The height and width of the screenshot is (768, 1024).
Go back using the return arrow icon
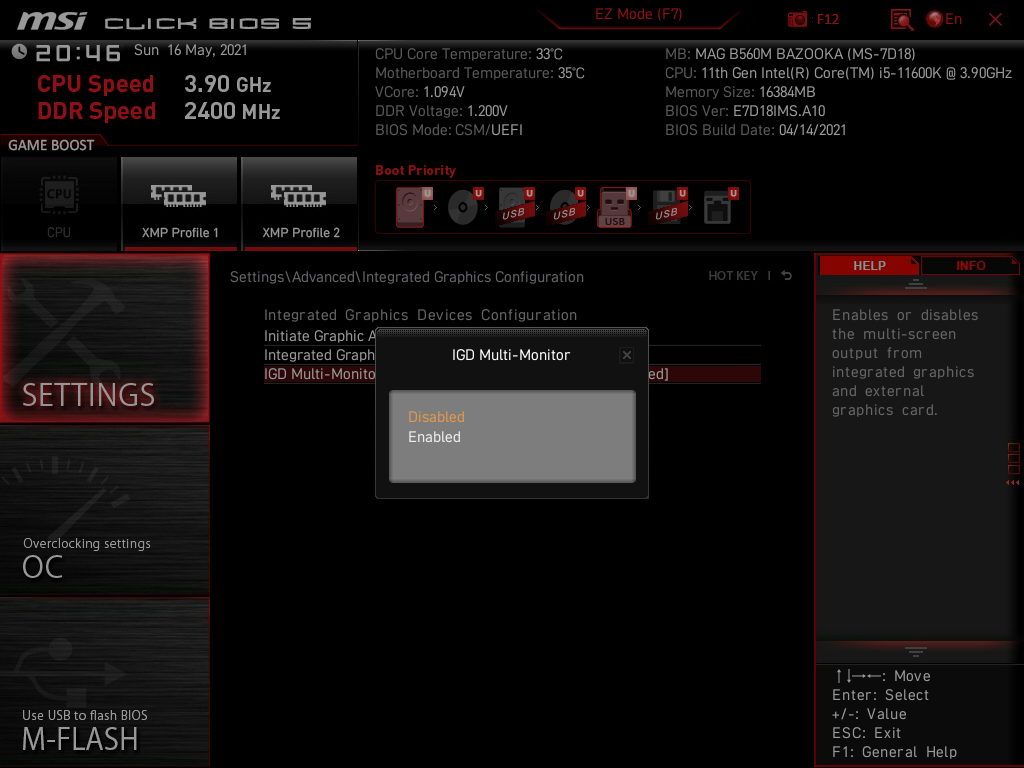(x=787, y=276)
